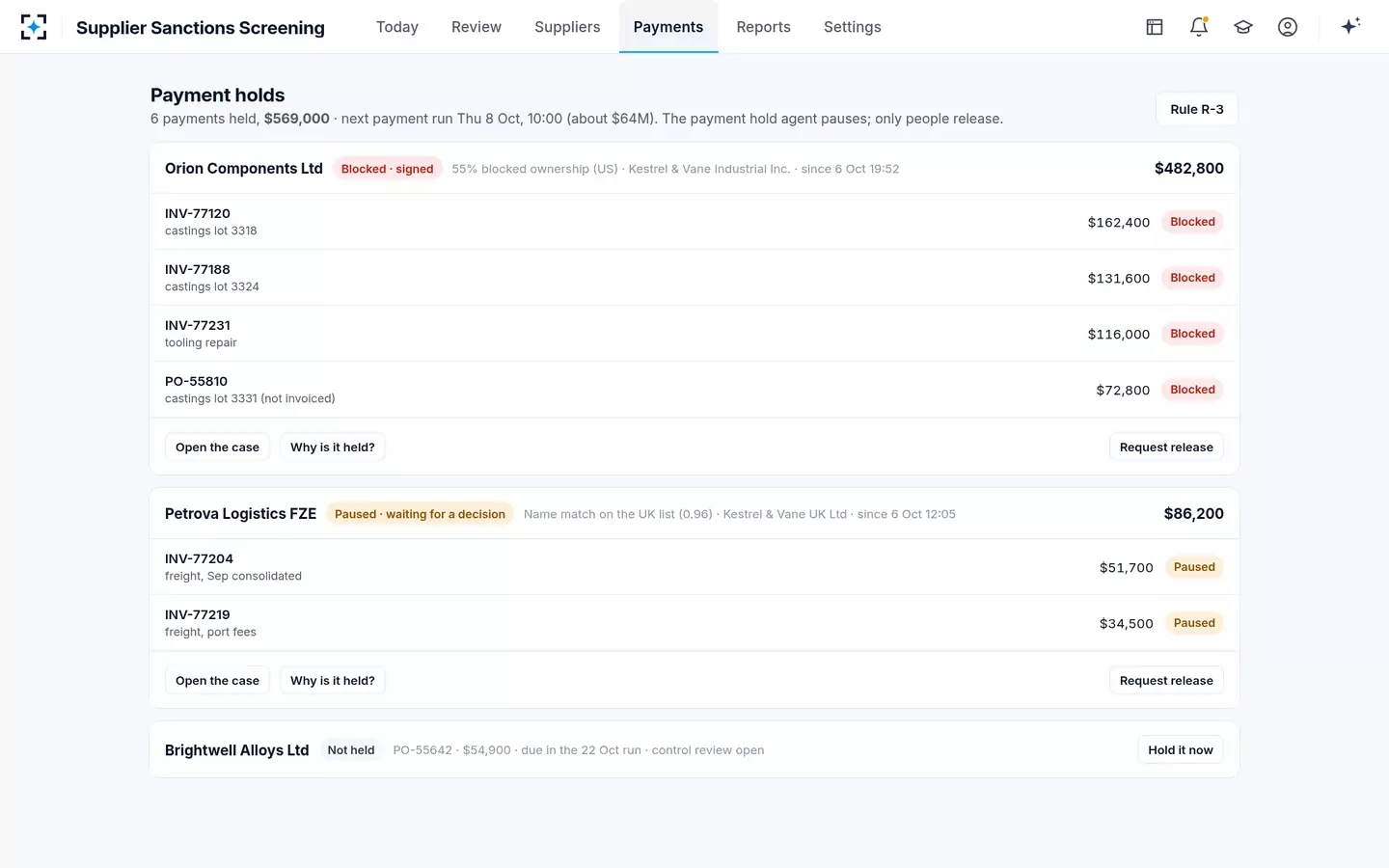The height and width of the screenshot is (868, 1389).
Task: Select purchase order PO-55810
Action: pos(694,390)
